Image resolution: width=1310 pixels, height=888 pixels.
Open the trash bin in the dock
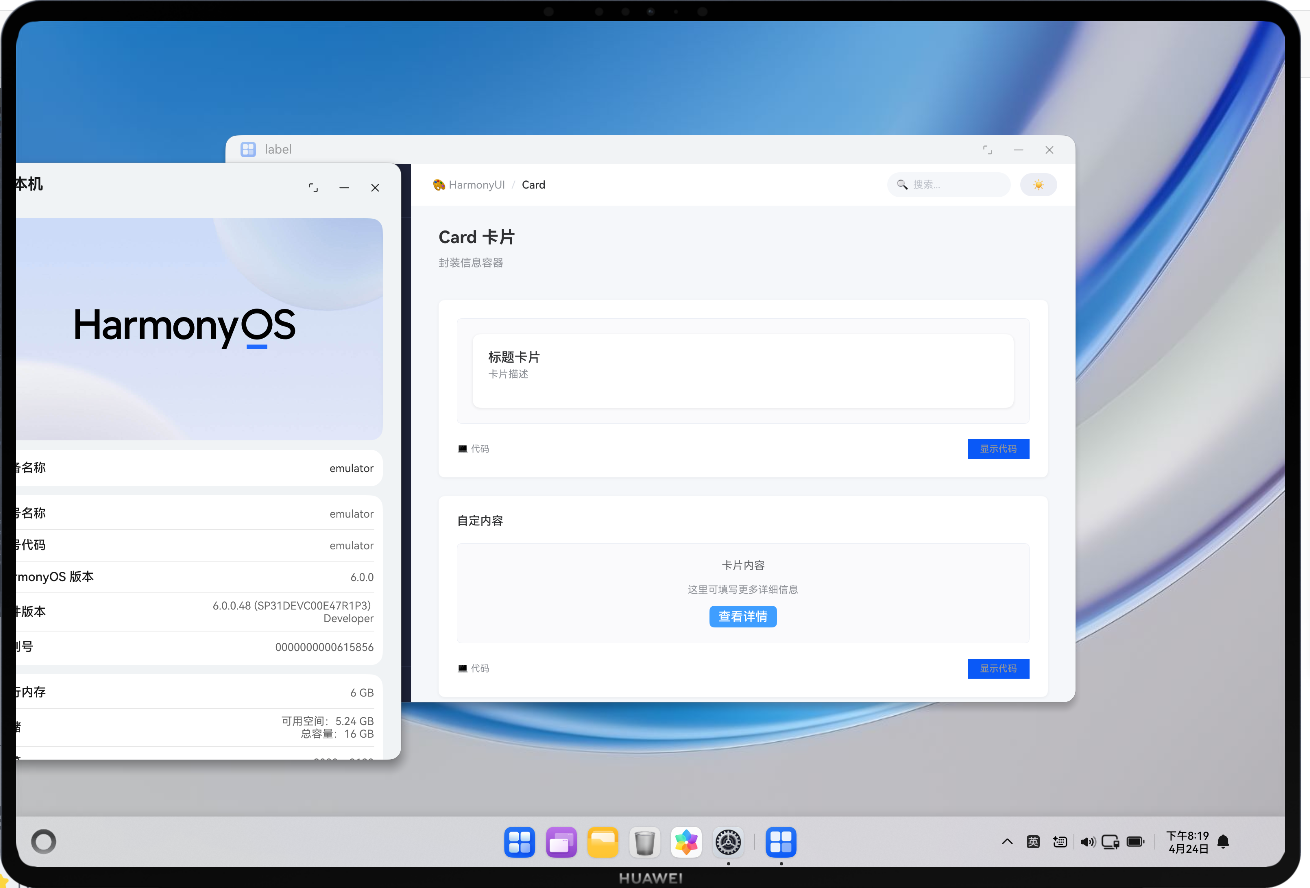coord(645,842)
